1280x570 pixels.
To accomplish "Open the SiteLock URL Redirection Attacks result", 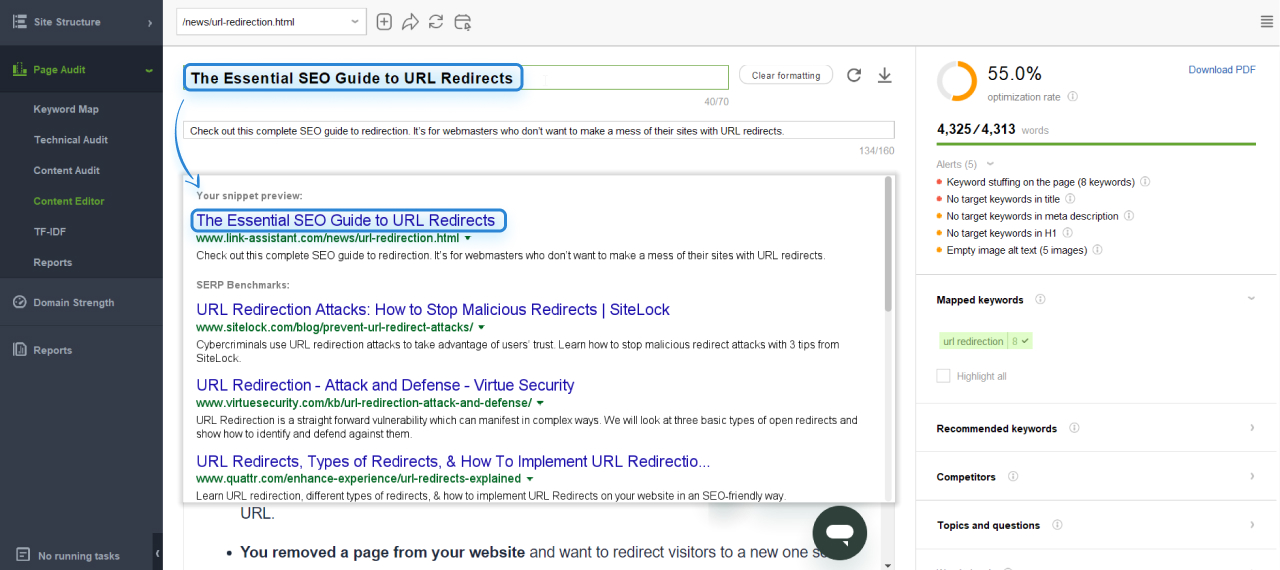I will point(433,309).
